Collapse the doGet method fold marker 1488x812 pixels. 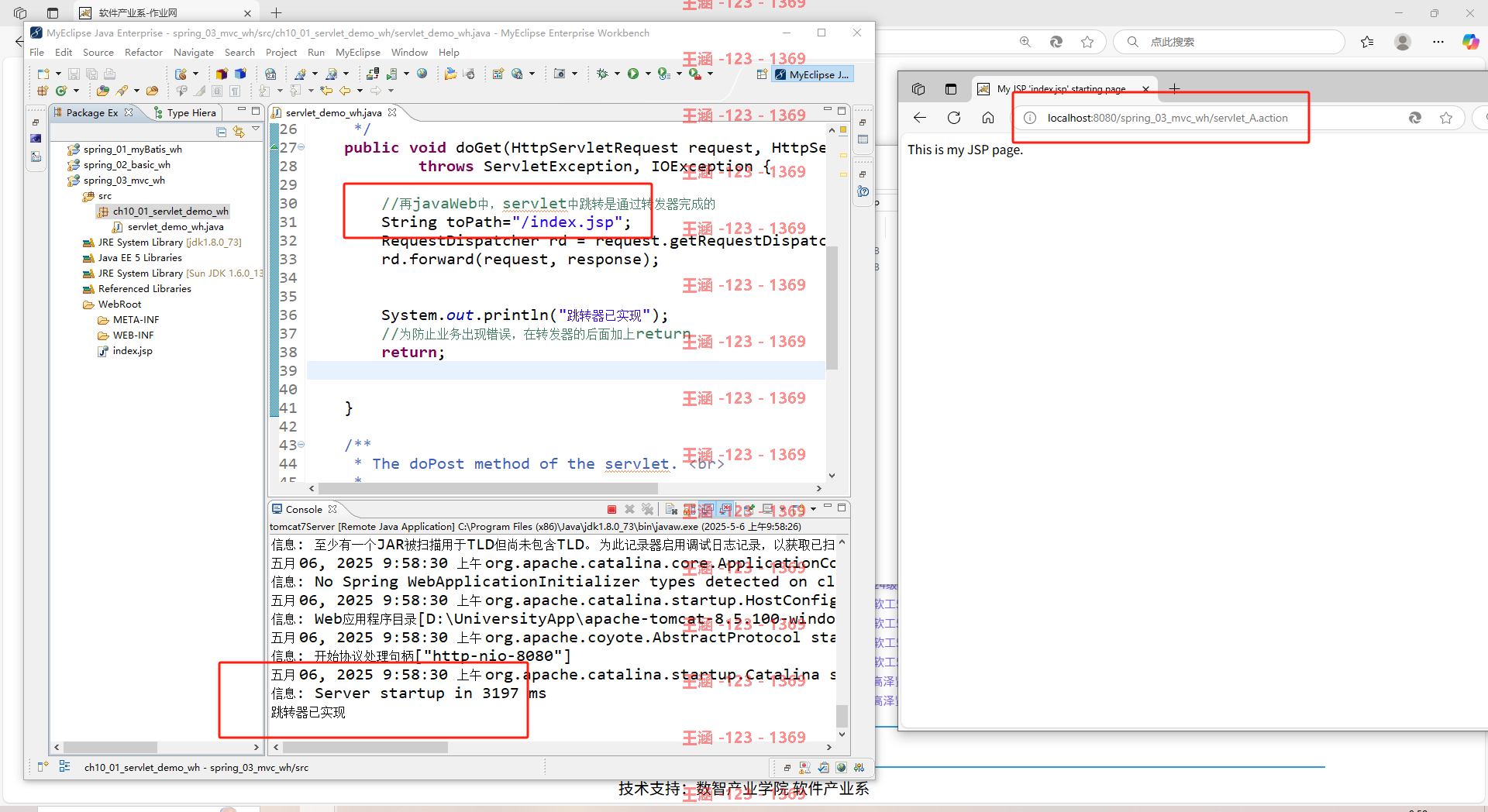click(x=301, y=147)
